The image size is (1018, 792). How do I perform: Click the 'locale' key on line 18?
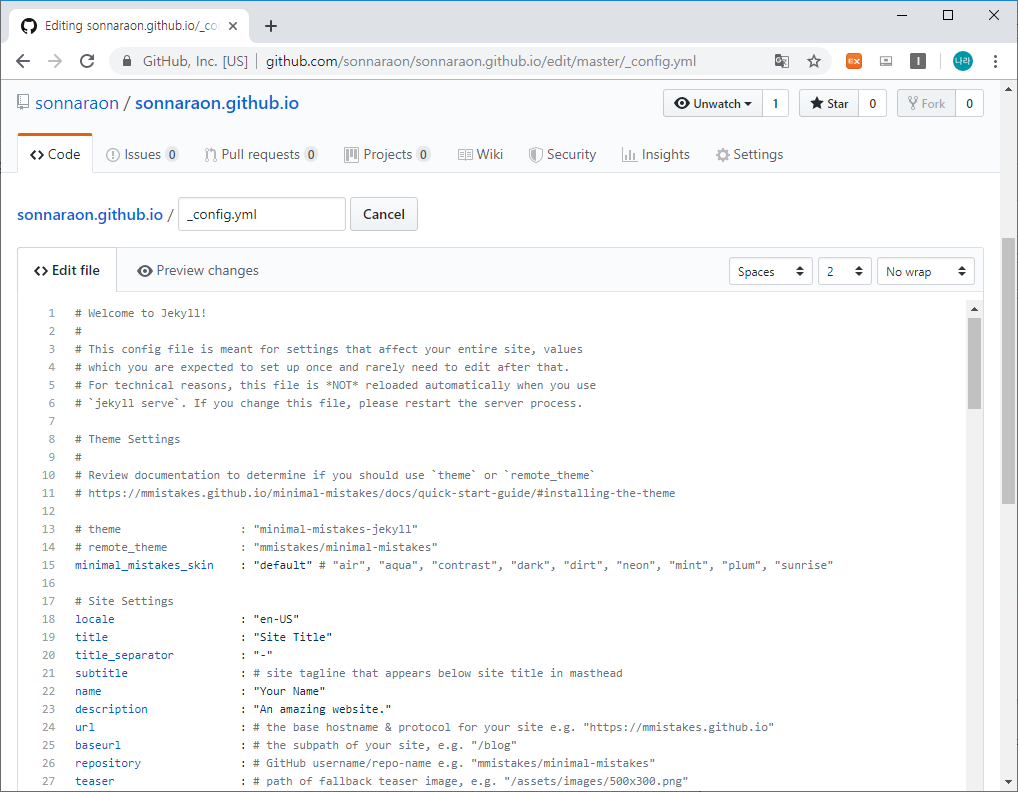click(95, 619)
